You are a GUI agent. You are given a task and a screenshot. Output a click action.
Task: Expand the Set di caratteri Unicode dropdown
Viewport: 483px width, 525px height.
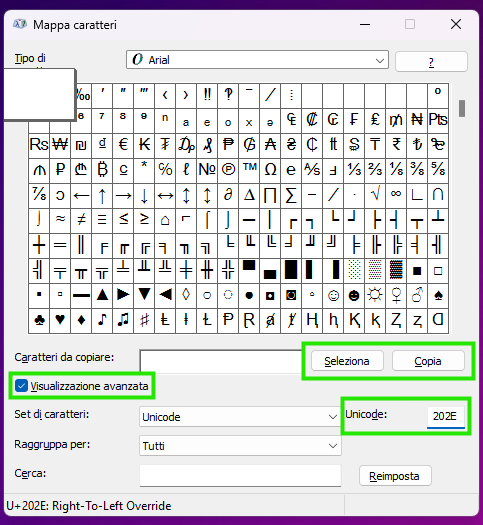tap(240, 417)
